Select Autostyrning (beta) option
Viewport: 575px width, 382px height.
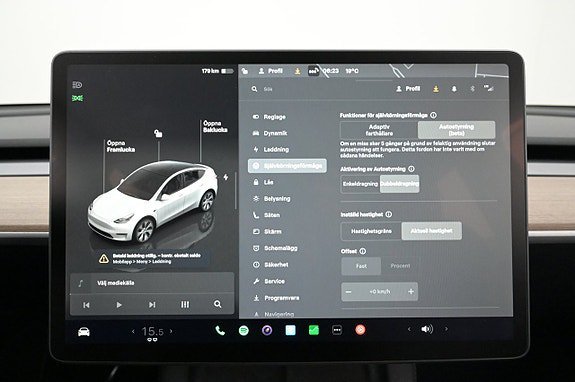(457, 130)
